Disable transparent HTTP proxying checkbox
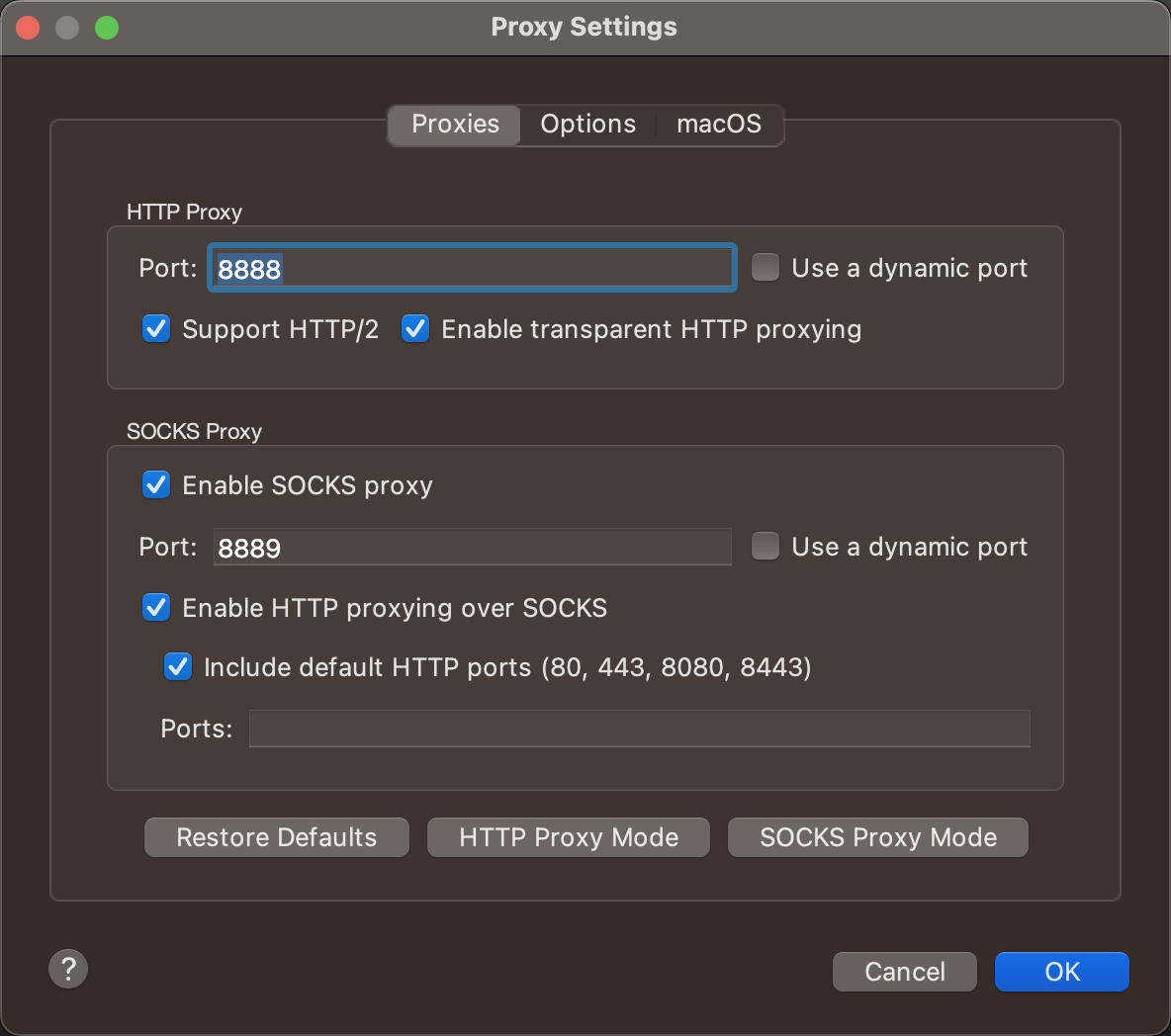 pyautogui.click(x=415, y=328)
